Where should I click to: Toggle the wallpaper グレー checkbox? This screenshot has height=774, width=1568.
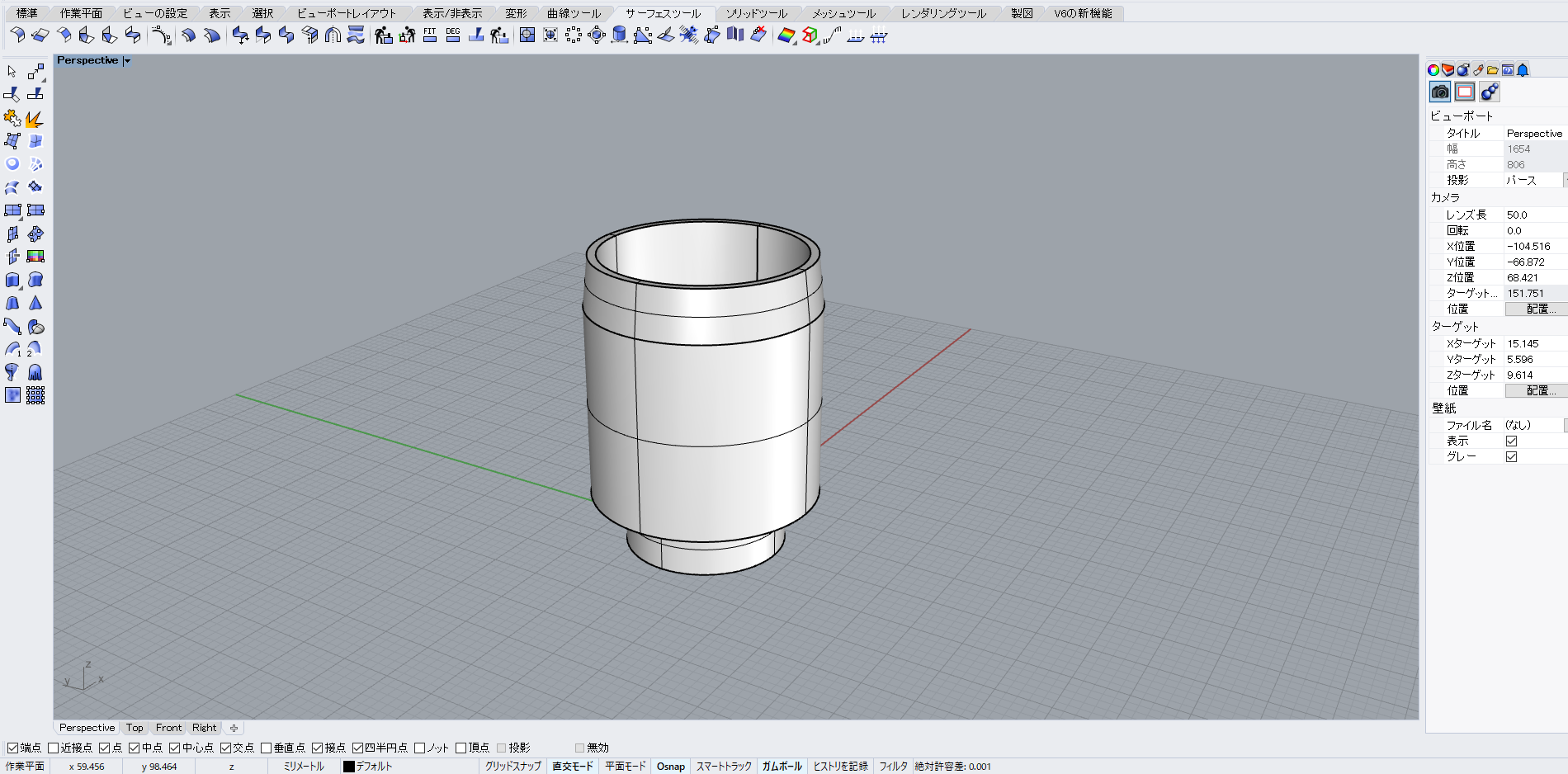coord(1511,456)
